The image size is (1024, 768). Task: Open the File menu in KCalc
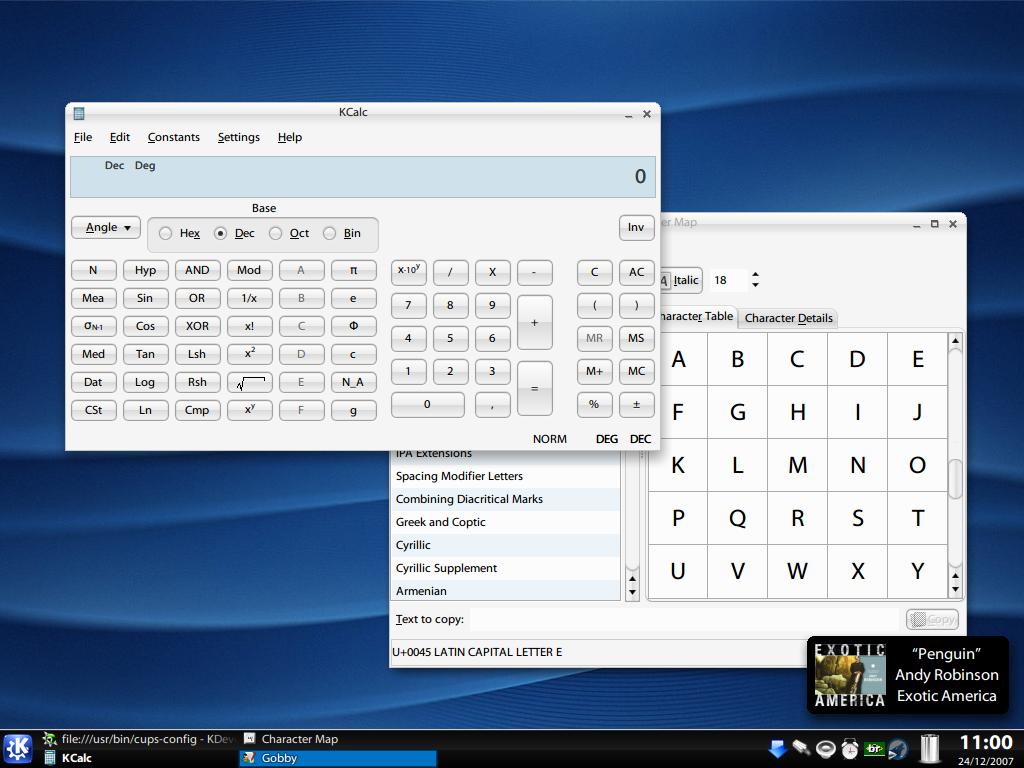tap(83, 137)
